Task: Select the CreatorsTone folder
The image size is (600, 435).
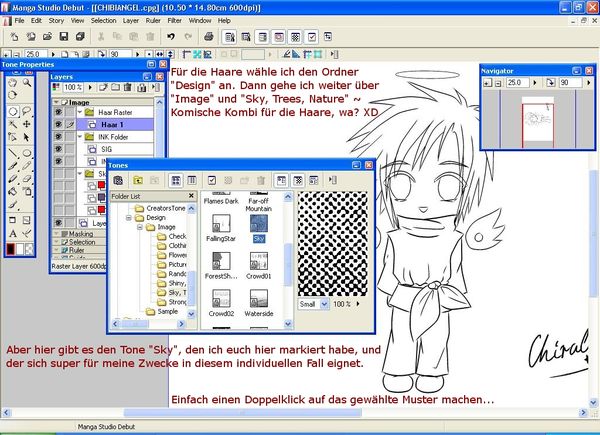Action: [x=161, y=208]
